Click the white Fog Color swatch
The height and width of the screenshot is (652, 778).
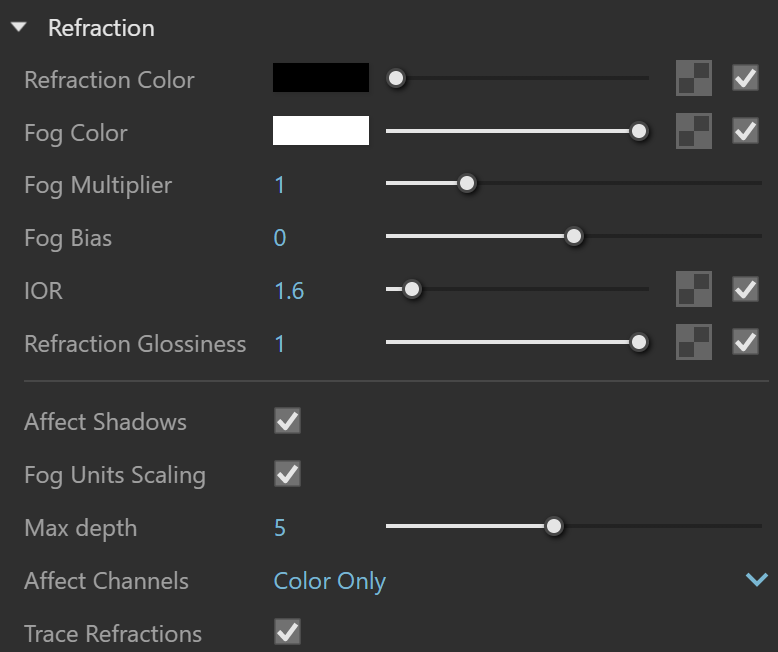pos(321,130)
